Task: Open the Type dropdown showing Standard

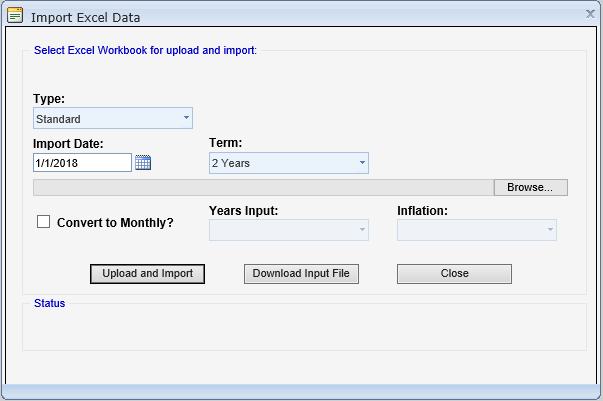Action: (113, 118)
